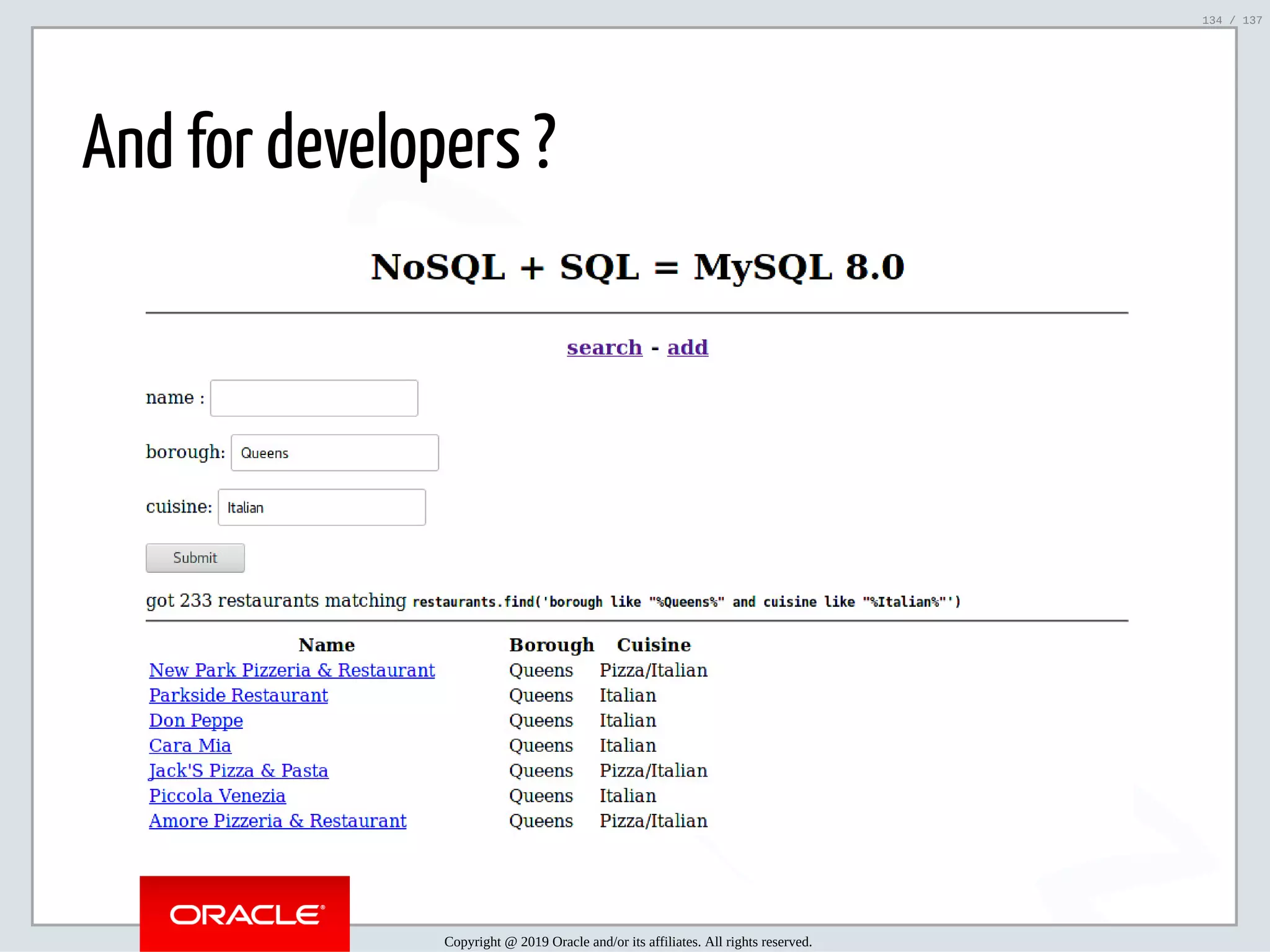Click the NoSQL + SQL = MySQL 8.0 heading
The height and width of the screenshot is (952, 1270).
[x=637, y=267]
